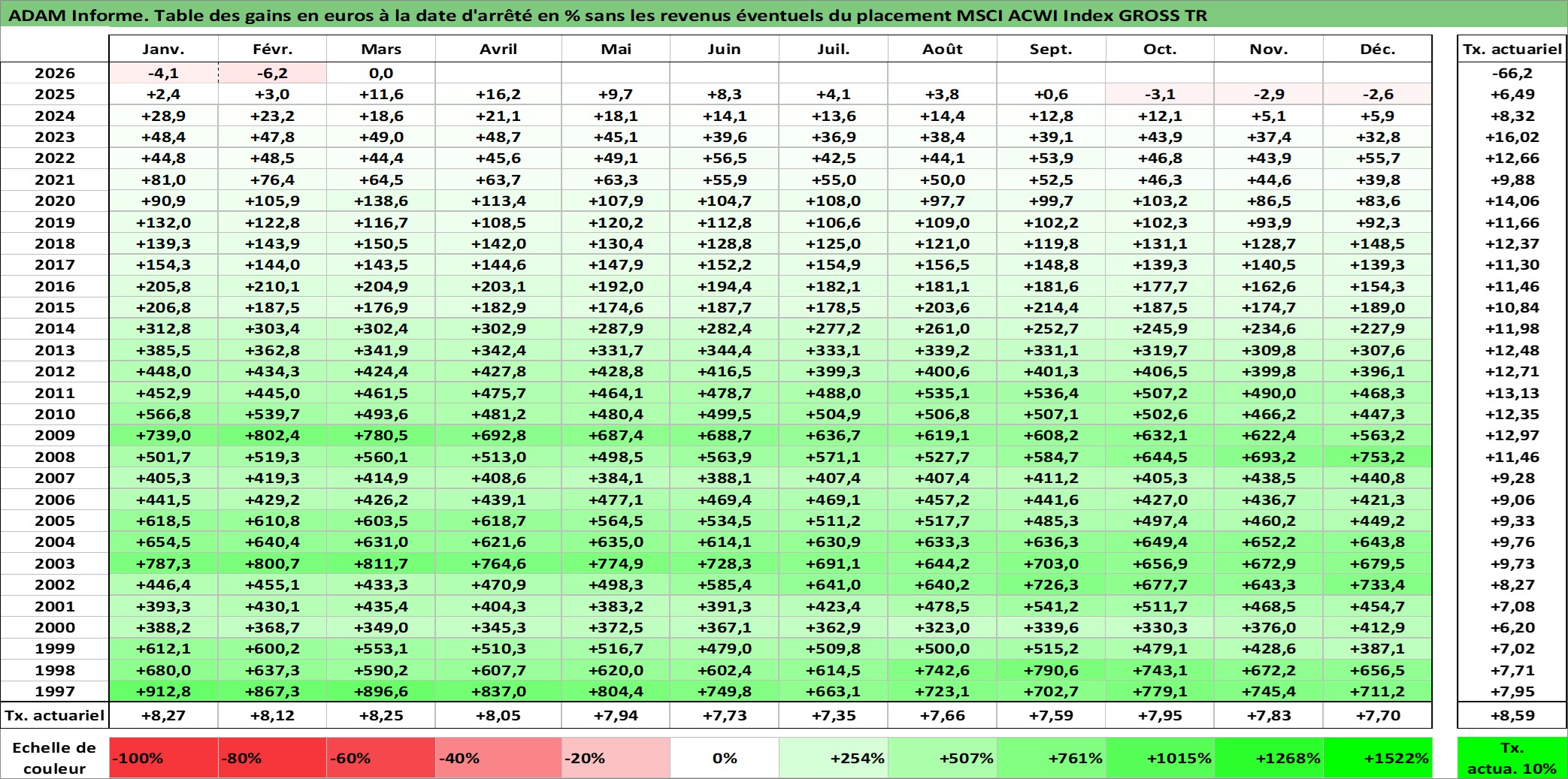Click the 'Tx. actua. 10%' green box
The image size is (1568, 779).
click(1512, 758)
